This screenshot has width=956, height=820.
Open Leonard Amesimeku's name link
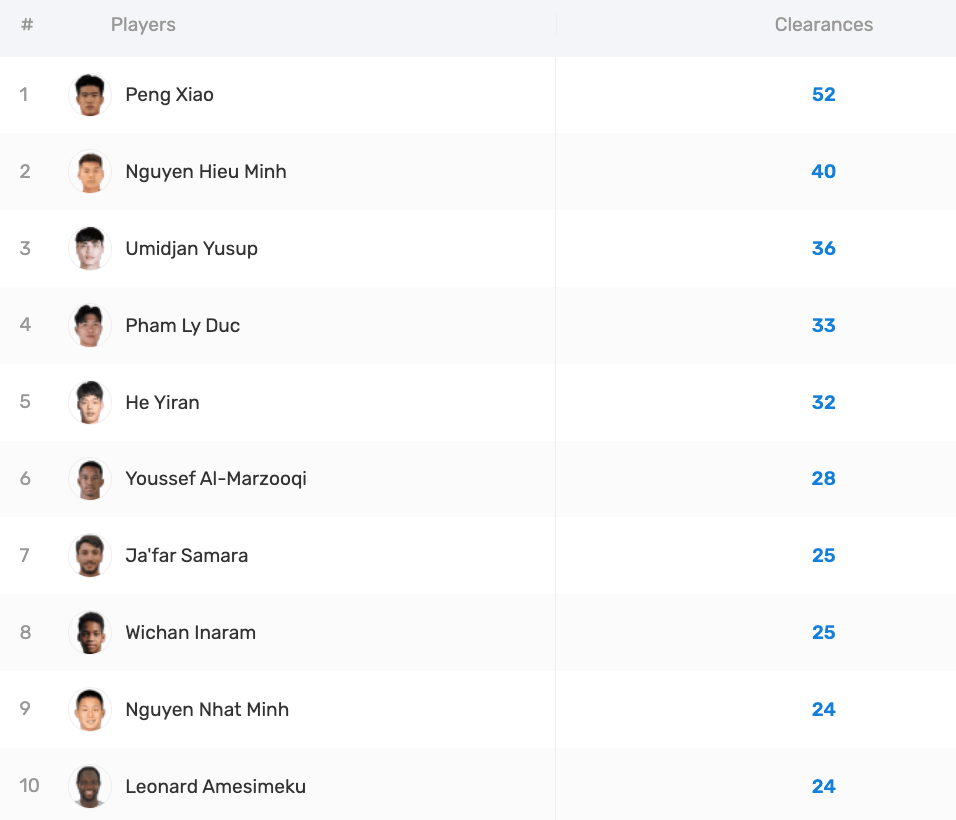pos(216,786)
